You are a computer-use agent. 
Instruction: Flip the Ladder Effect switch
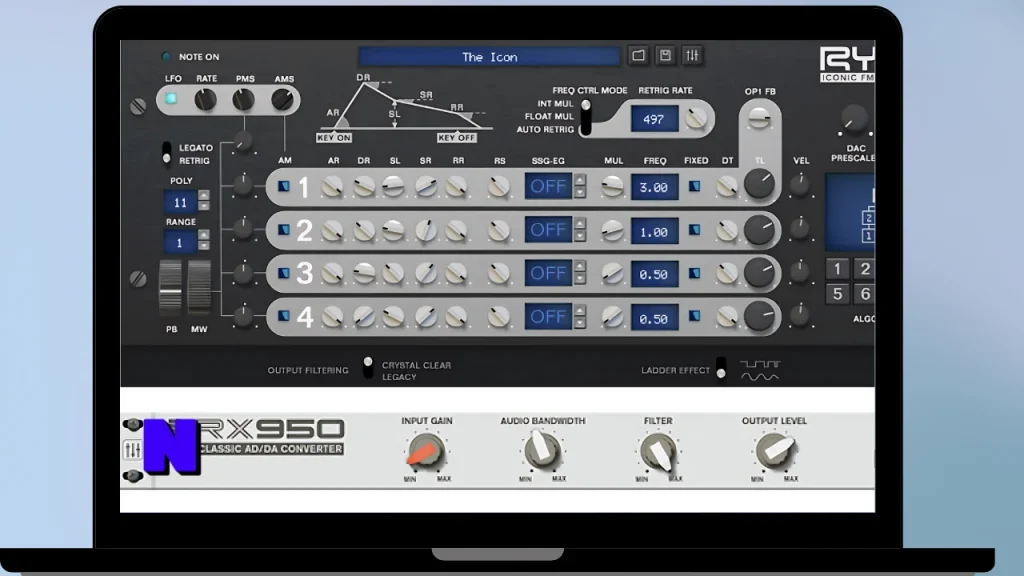721,368
